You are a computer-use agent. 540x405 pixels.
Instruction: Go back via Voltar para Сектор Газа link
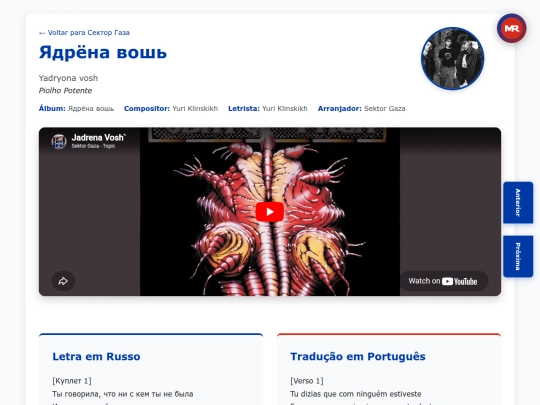84,33
